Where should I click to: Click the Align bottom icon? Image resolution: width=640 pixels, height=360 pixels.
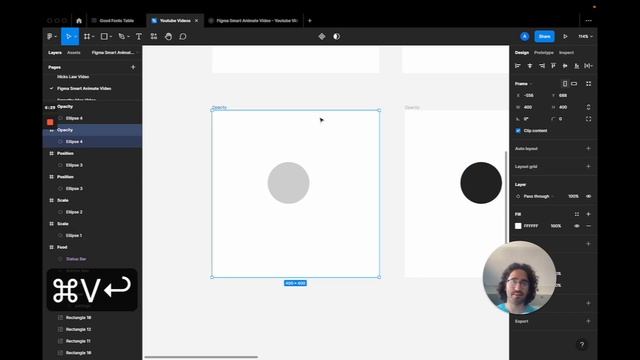577,66
